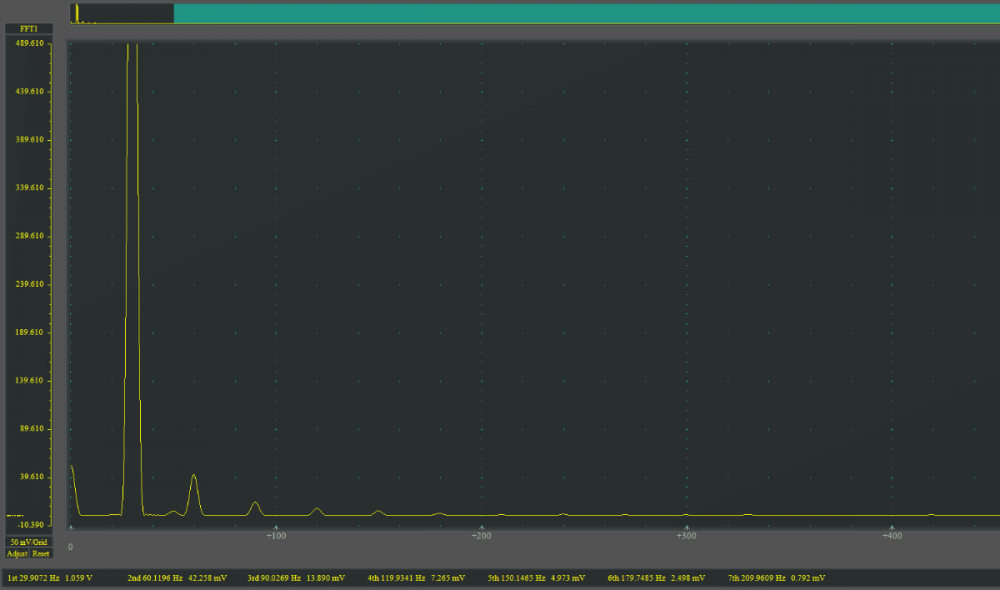
Task: Click the Adjust button under the vertical scale
Action: tap(17, 553)
